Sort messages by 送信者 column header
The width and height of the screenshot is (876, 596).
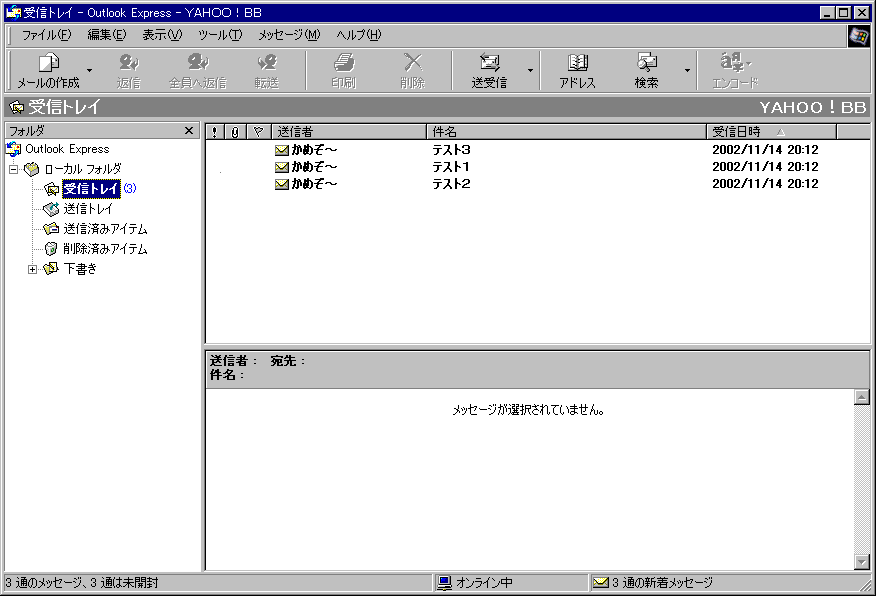click(x=349, y=132)
